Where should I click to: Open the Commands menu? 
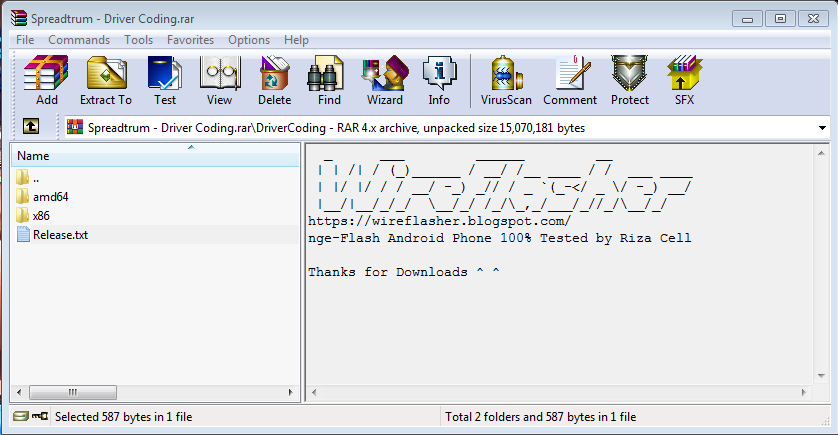79,40
